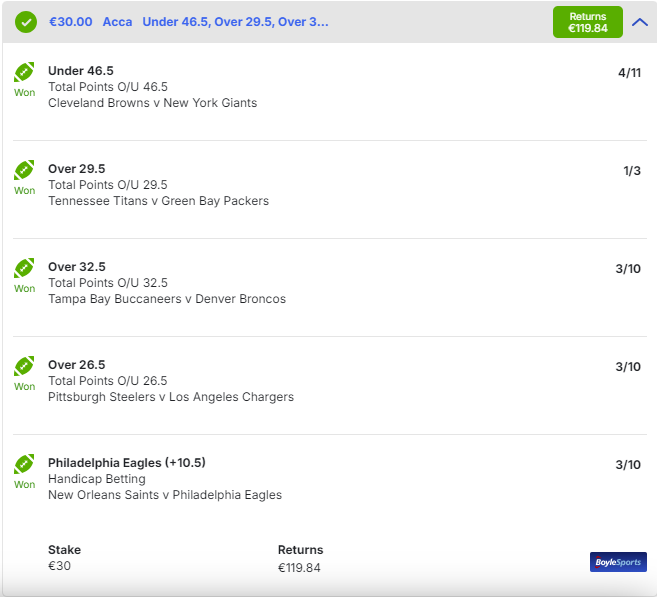Select 'Philadelphia Eagles (+10.5)' selection title

click(127, 463)
